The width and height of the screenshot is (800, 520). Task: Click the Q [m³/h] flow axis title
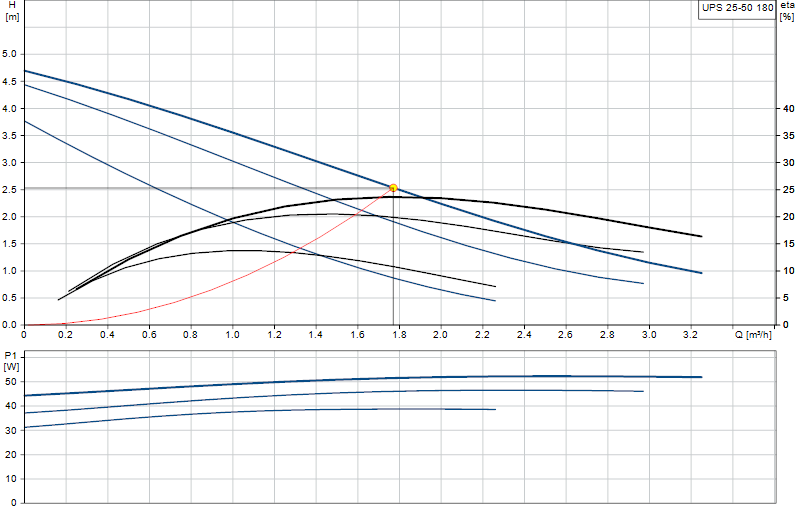point(753,335)
